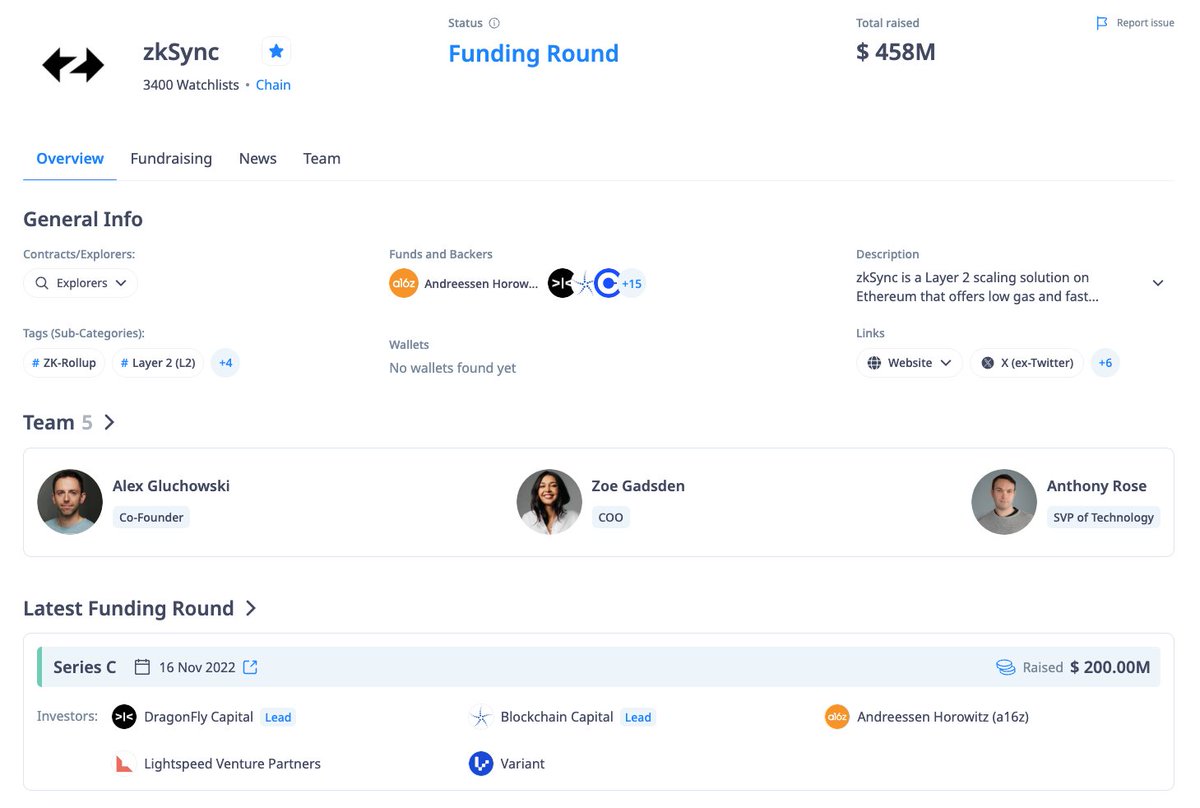The width and height of the screenshot is (1200, 808).
Task: Open DragonFly Capital investor link
Action: pyautogui.click(x=198, y=717)
